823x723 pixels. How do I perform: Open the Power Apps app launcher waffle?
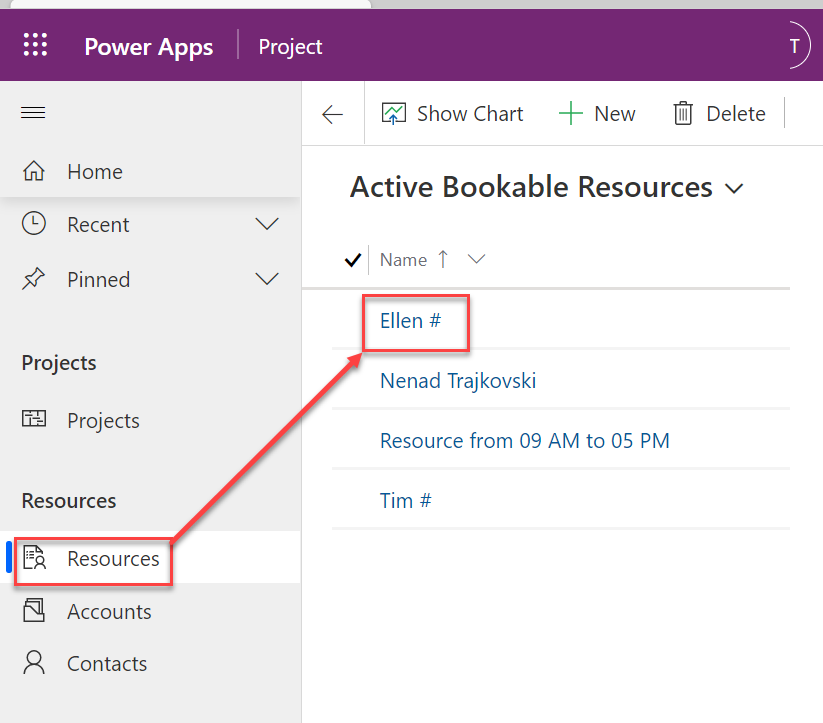click(x=35, y=46)
